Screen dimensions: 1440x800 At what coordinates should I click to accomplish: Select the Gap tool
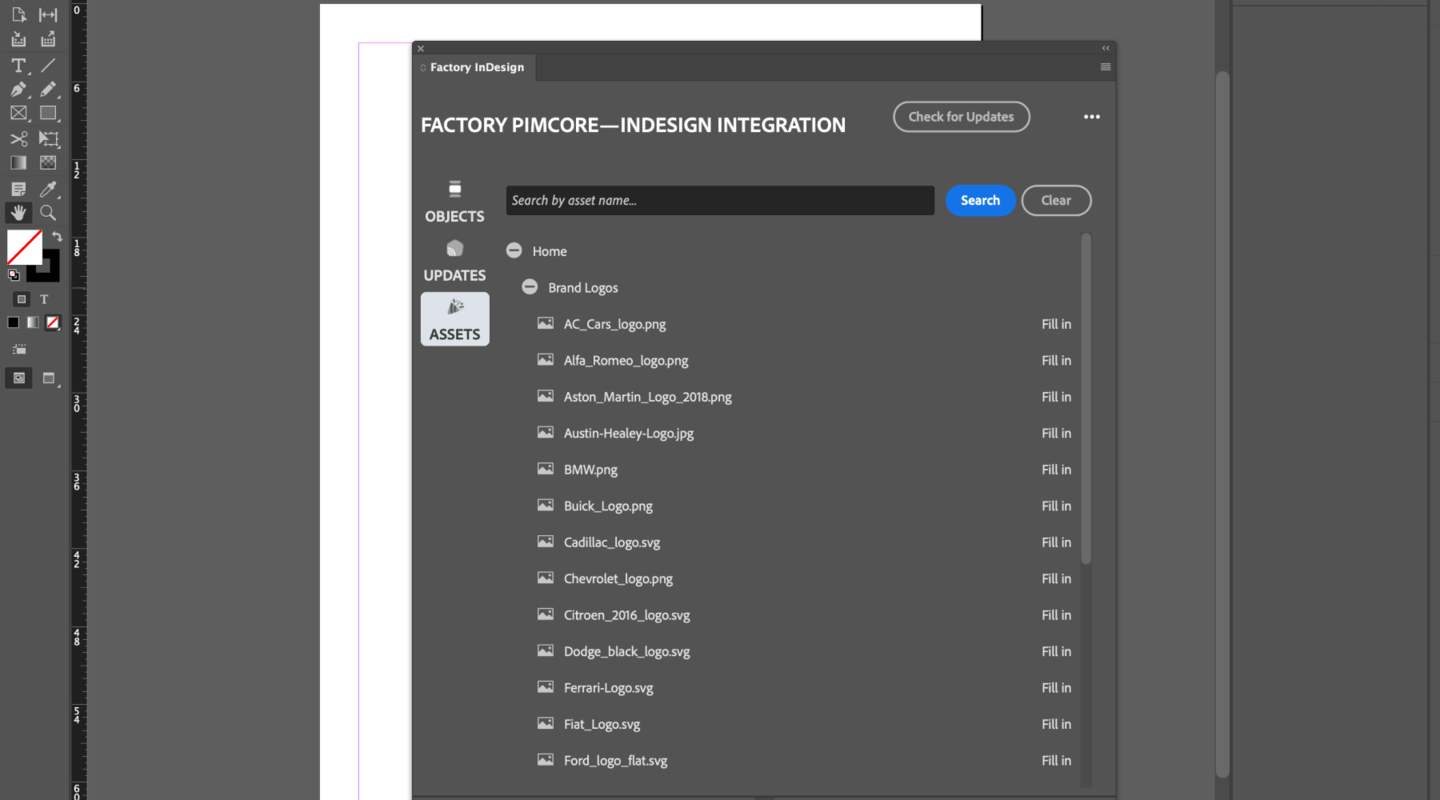pyautogui.click(x=48, y=15)
